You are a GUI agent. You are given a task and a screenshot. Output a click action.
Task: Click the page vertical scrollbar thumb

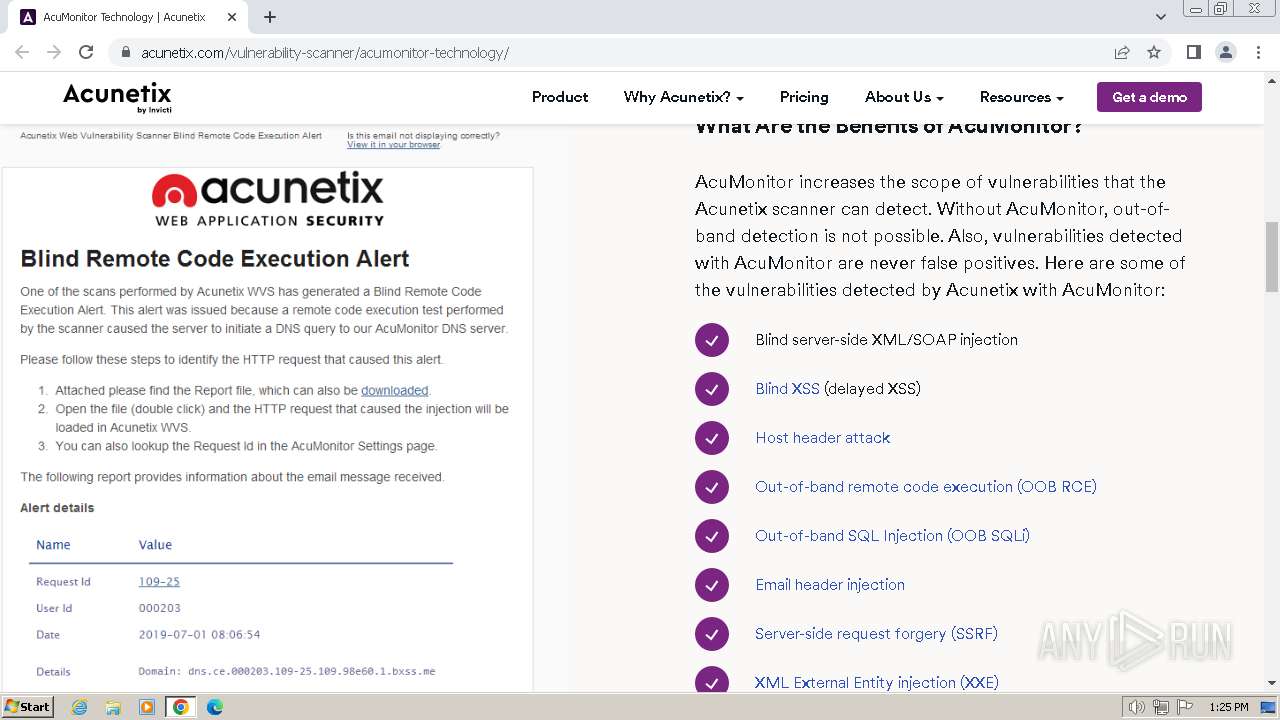point(1271,259)
